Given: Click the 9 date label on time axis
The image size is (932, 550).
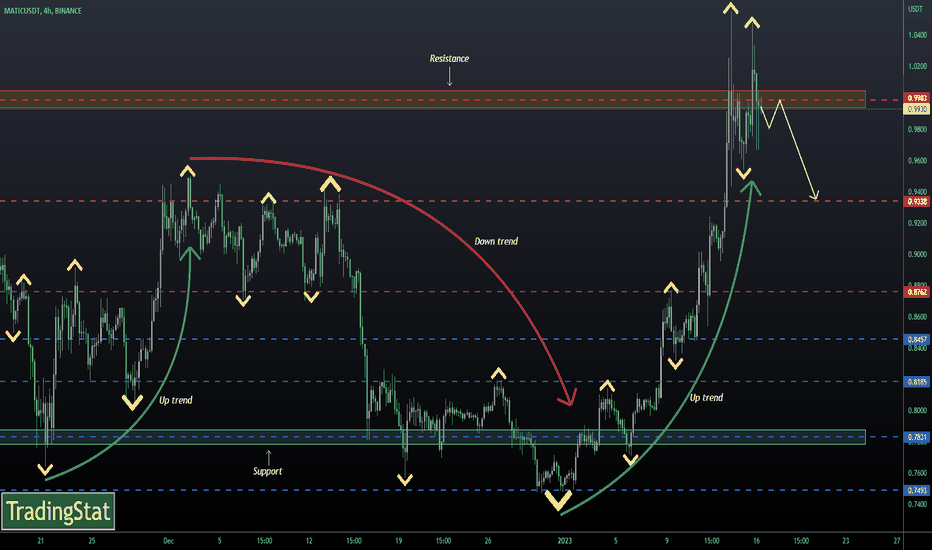Looking at the screenshot, I should (667, 541).
